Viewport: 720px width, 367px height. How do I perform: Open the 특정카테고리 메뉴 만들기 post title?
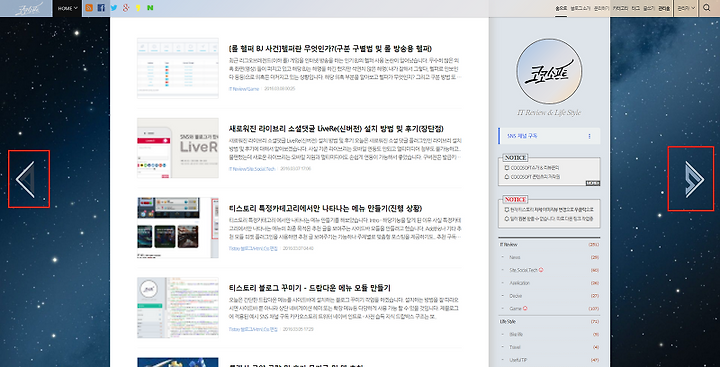pos(325,208)
